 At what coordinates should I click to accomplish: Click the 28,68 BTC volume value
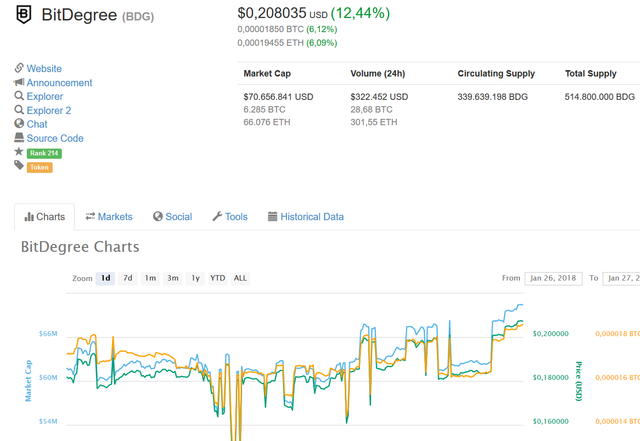[x=371, y=109]
